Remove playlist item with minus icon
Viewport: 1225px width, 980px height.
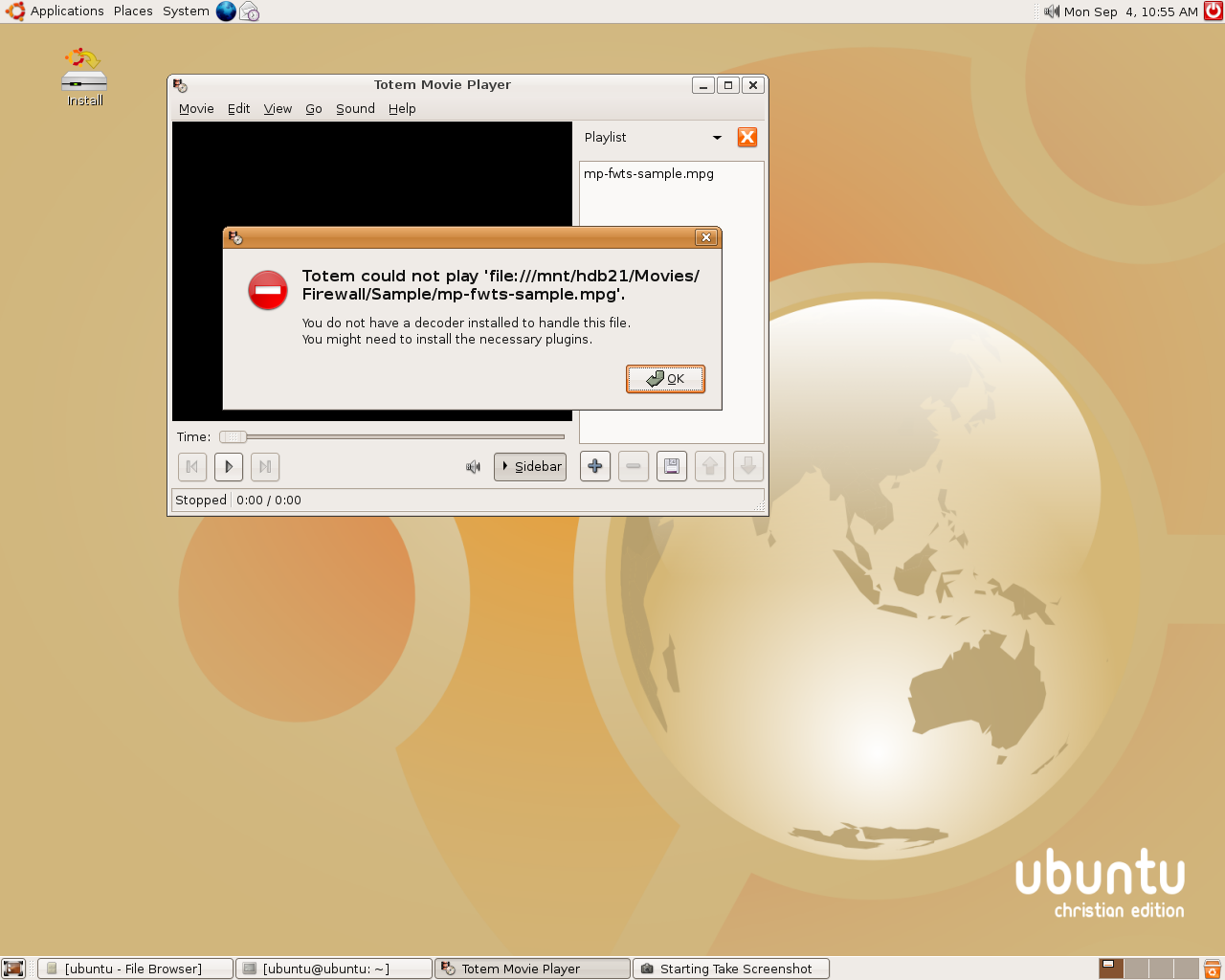click(x=634, y=466)
